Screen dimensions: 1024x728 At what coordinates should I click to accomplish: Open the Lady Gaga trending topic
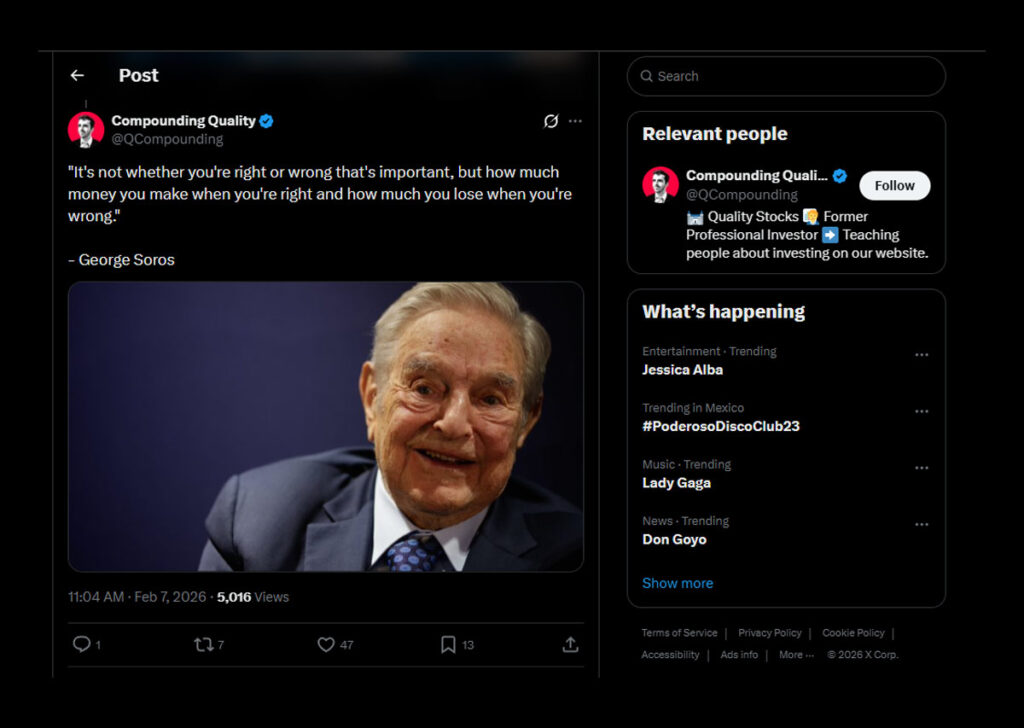click(676, 483)
